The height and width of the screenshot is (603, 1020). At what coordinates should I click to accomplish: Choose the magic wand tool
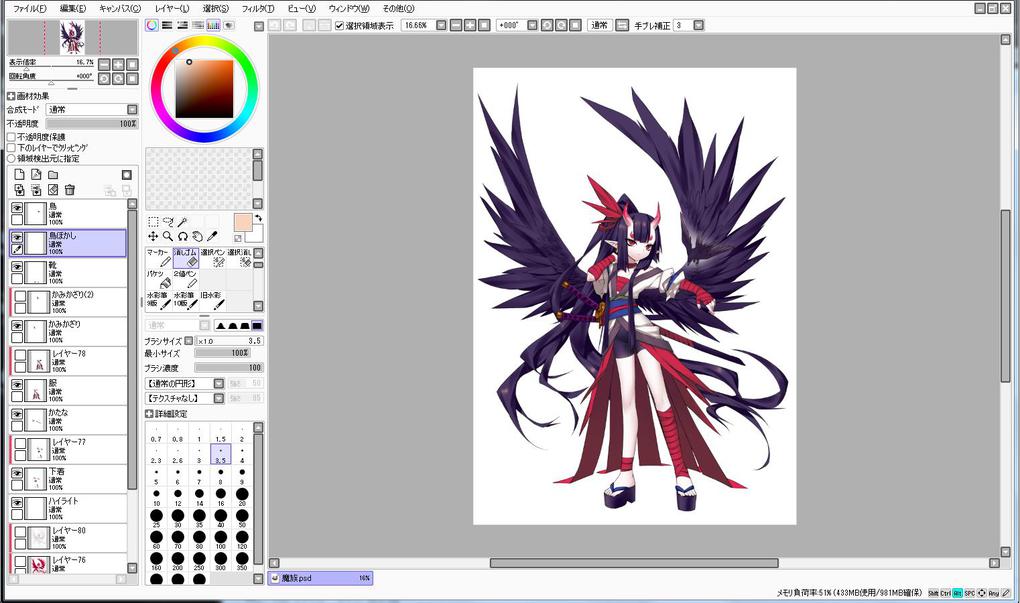pyautogui.click(x=183, y=222)
